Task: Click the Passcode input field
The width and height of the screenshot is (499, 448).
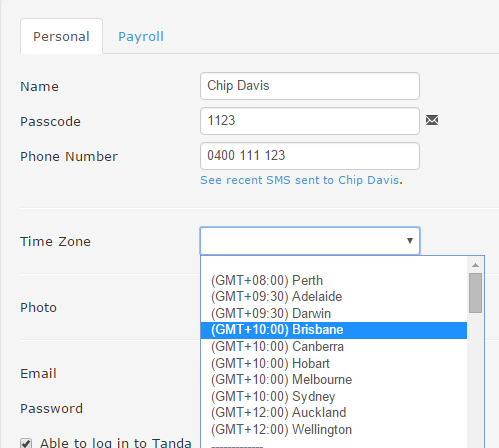Action: (x=310, y=121)
